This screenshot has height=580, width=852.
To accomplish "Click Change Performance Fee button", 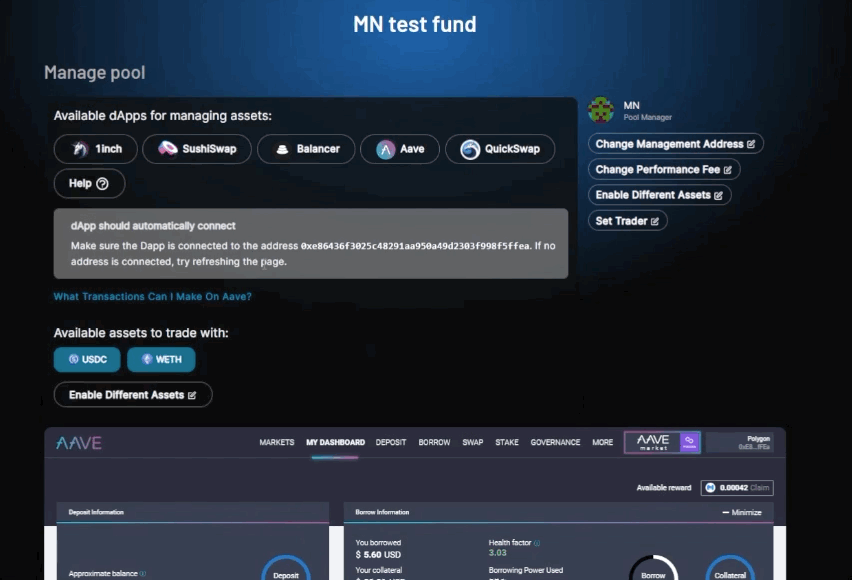I will 664,170.
